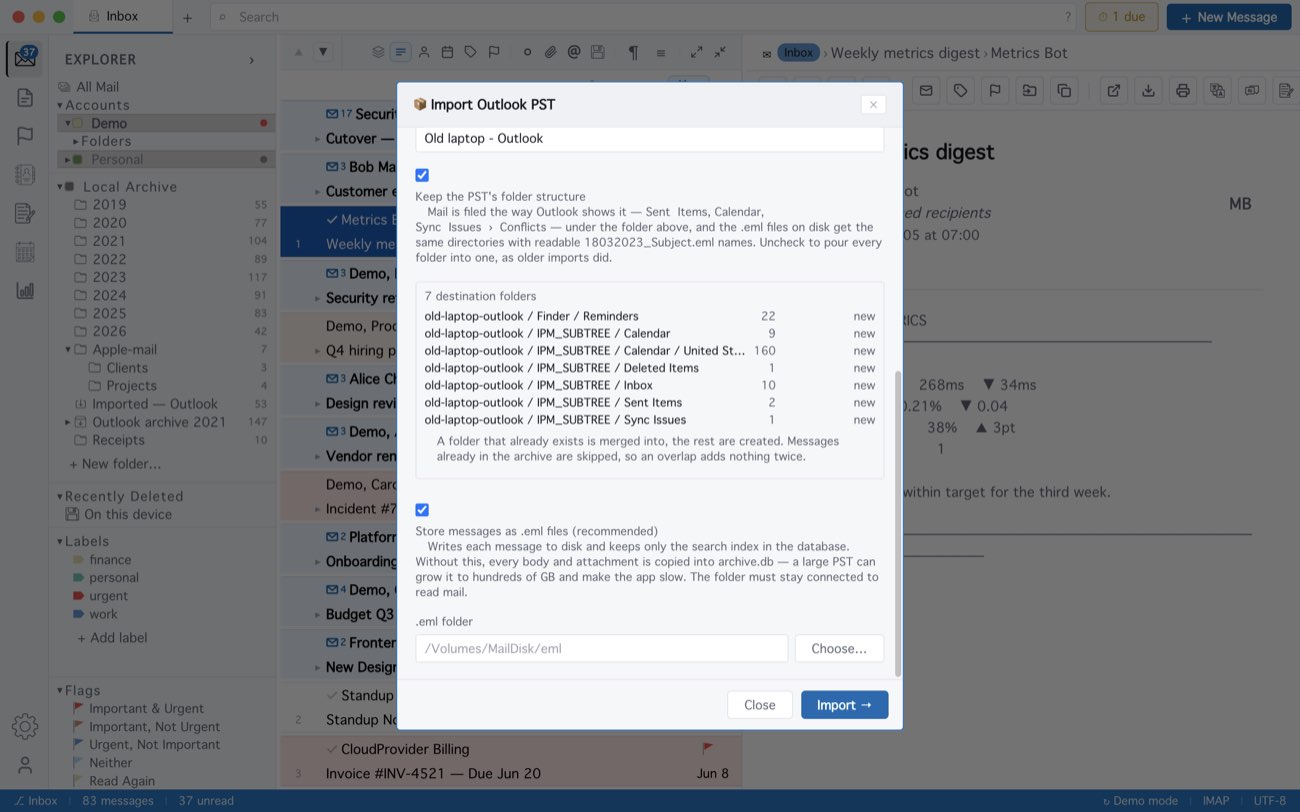Click the dialog's vertical scrollbar
Viewport: 1300px width, 812px height.
[x=897, y=523]
